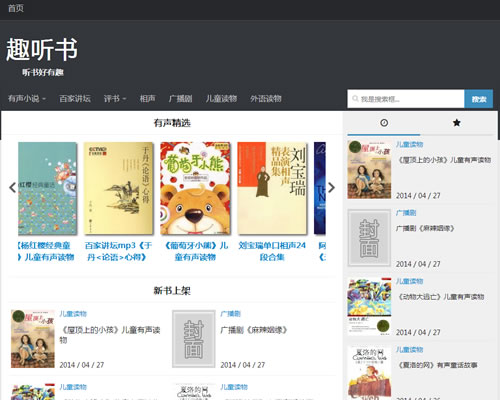
Task: Click sidebar 儿童读物 tag above 夏洛的网
Action: click(409, 349)
